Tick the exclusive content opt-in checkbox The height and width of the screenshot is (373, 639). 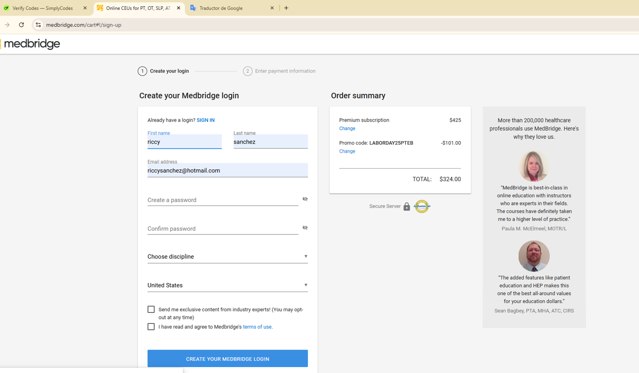[151, 309]
